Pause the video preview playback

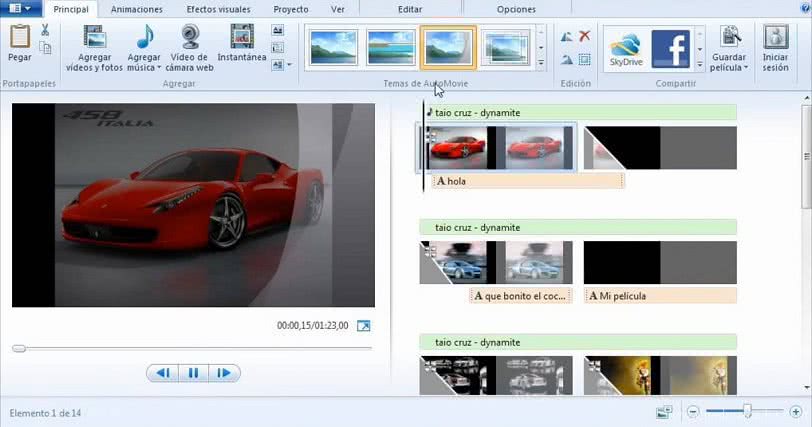click(193, 373)
